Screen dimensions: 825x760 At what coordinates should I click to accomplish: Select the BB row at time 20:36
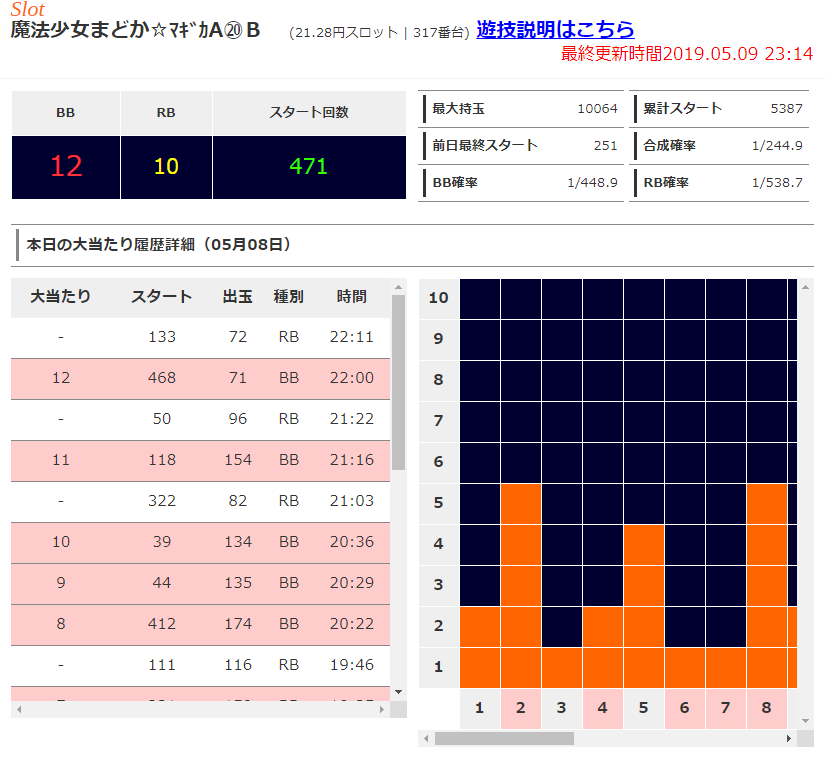tap(200, 543)
